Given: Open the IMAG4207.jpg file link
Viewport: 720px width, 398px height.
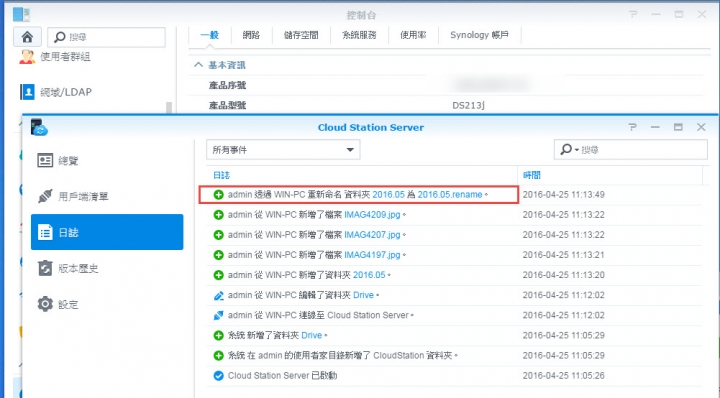Looking at the screenshot, I should (x=372, y=235).
